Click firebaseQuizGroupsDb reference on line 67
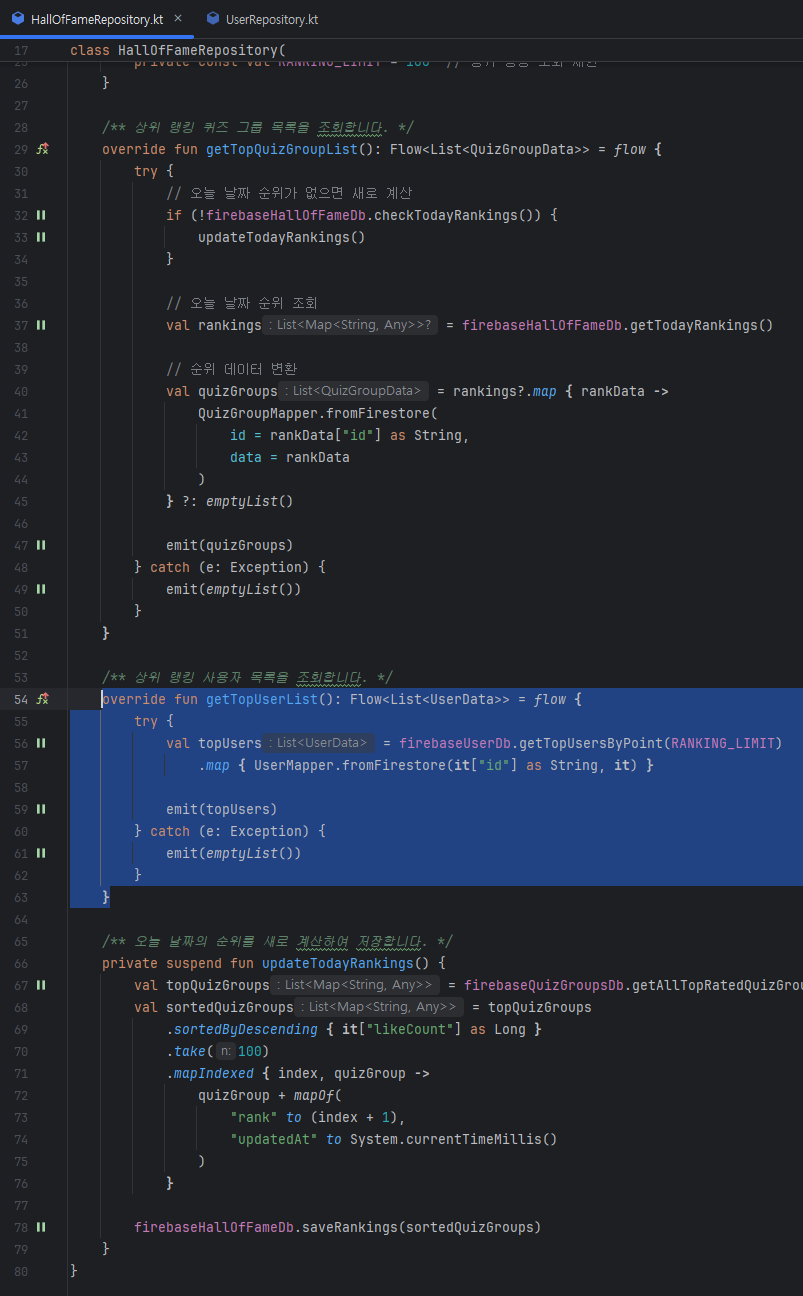Viewport: 803px width, 1296px height. (542, 985)
